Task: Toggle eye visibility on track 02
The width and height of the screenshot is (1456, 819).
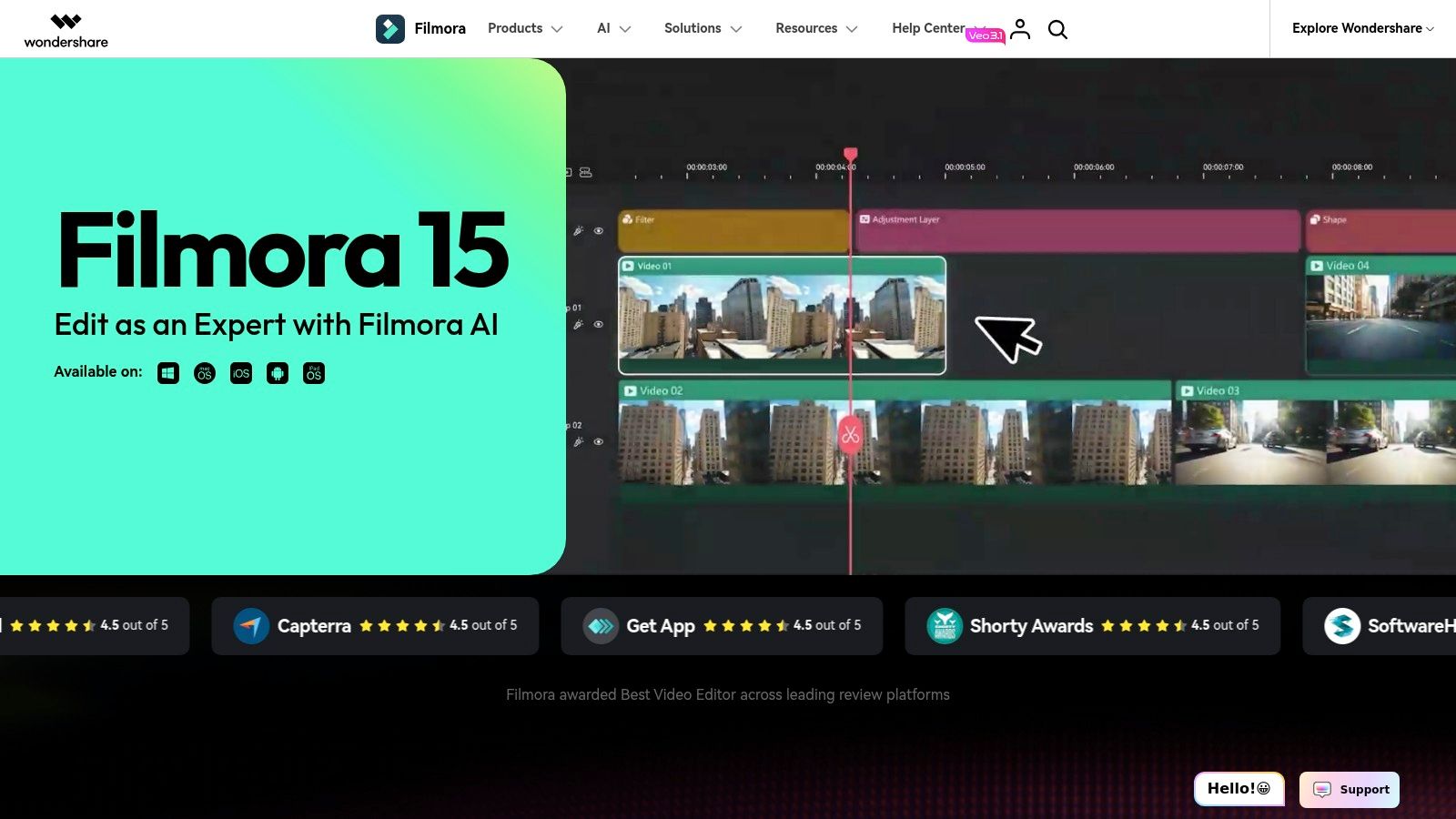Action: click(599, 442)
